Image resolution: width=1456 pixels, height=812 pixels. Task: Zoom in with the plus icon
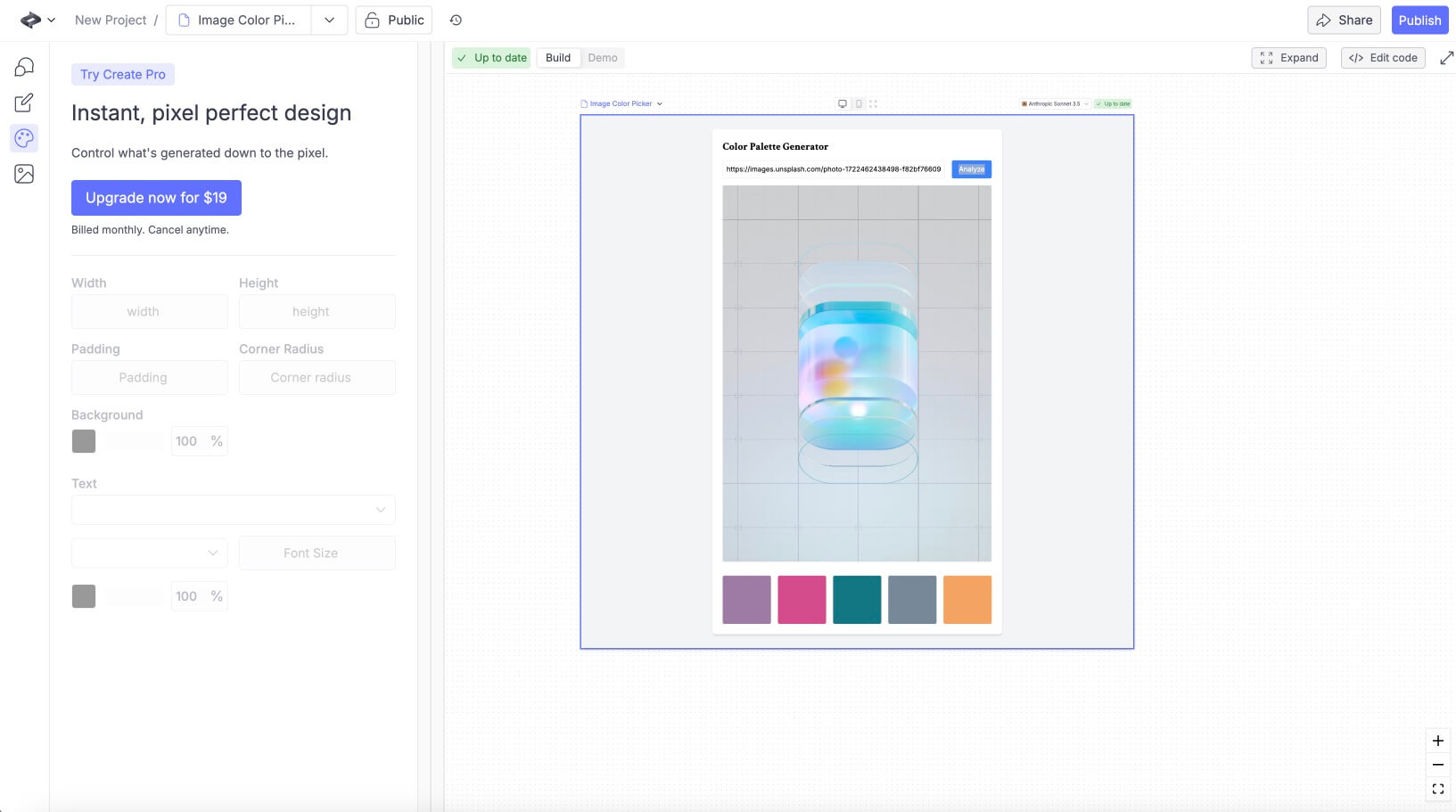pyautogui.click(x=1437, y=741)
